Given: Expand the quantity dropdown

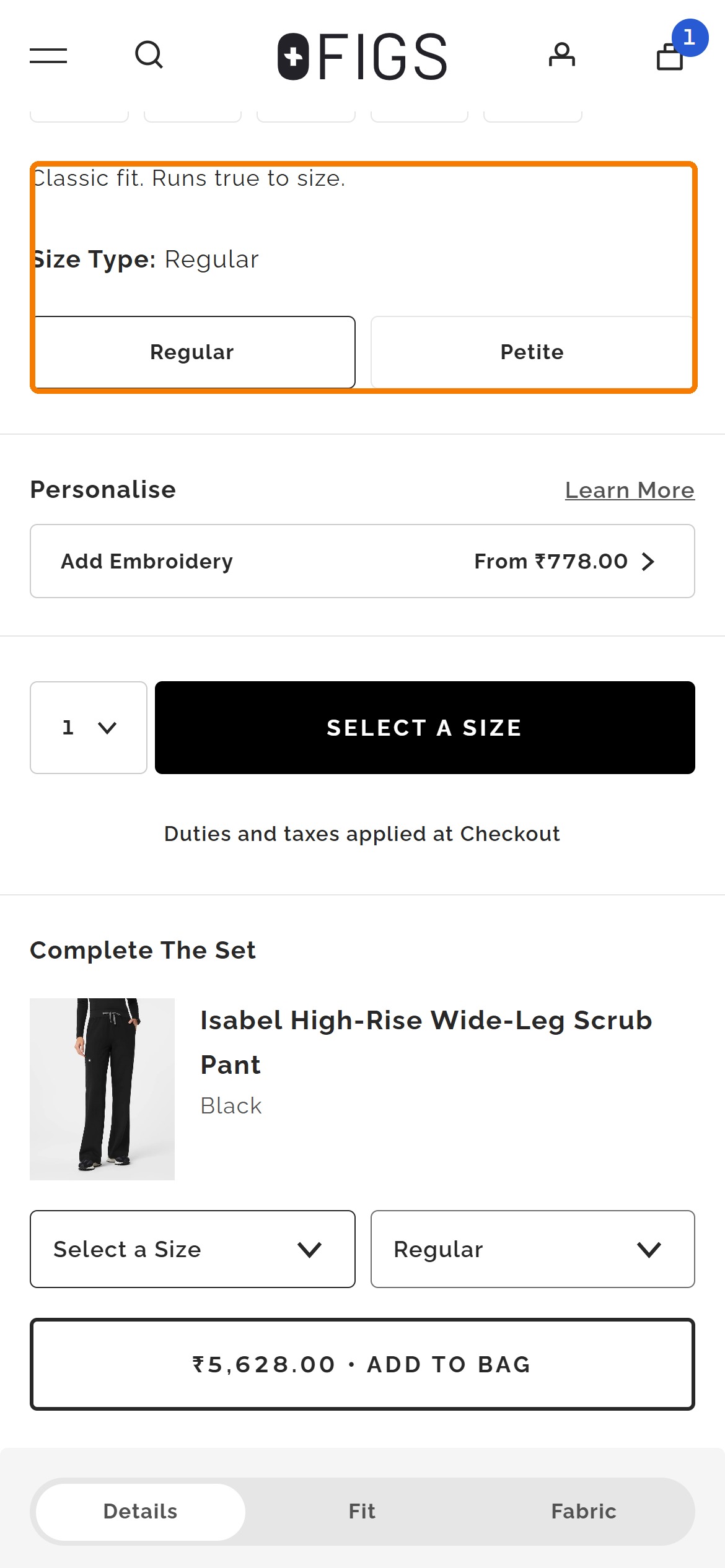Looking at the screenshot, I should pyautogui.click(x=89, y=728).
